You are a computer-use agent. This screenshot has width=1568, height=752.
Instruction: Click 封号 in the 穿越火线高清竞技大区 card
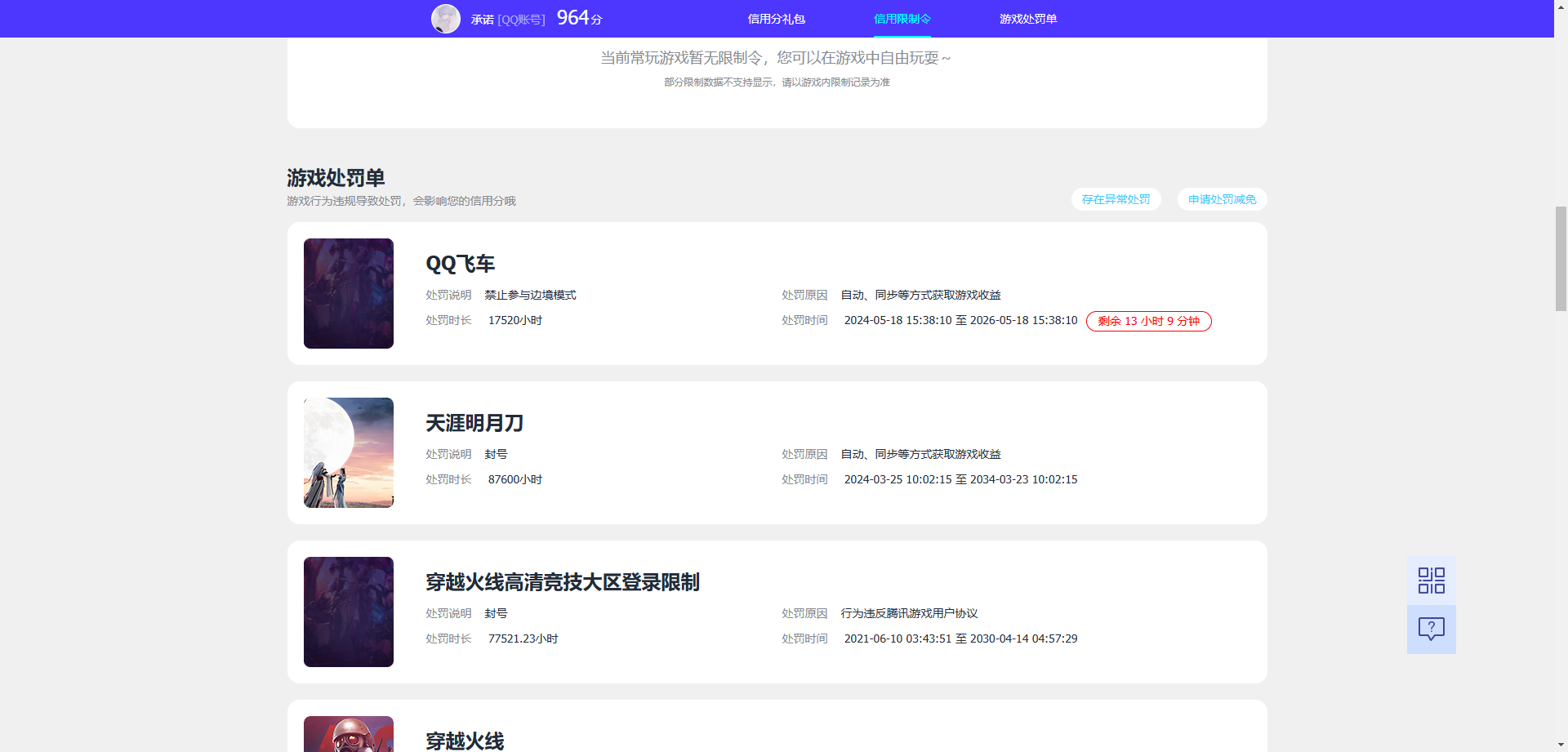497,613
